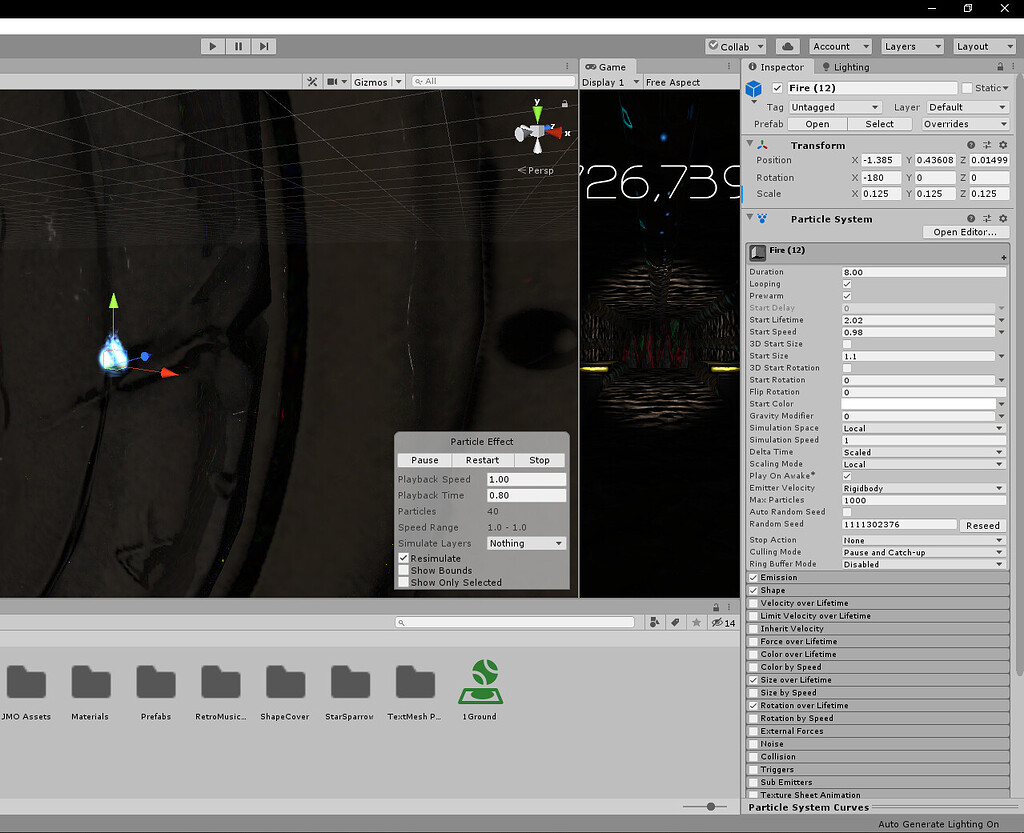The height and width of the screenshot is (833, 1024).
Task: Click the Particle System settings gear icon
Action: click(x=1003, y=218)
